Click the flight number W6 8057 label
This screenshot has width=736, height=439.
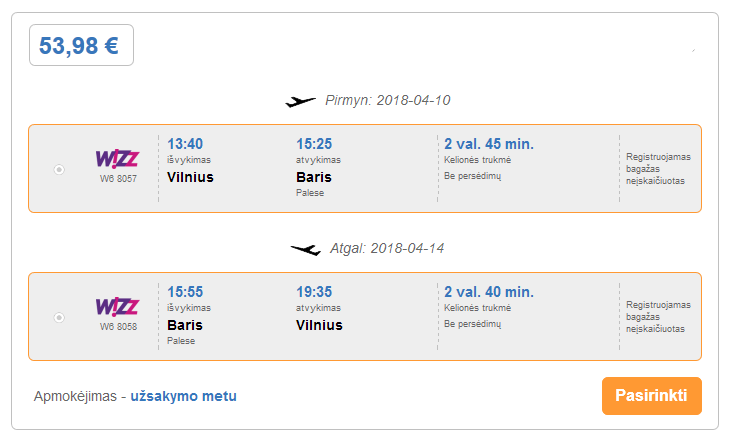[x=118, y=179]
